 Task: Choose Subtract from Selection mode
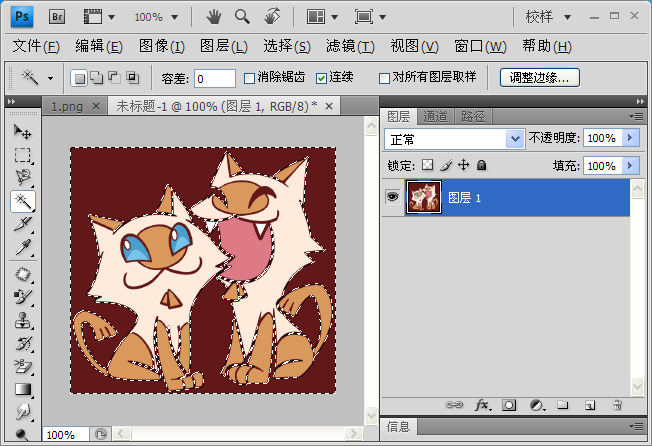(114, 78)
